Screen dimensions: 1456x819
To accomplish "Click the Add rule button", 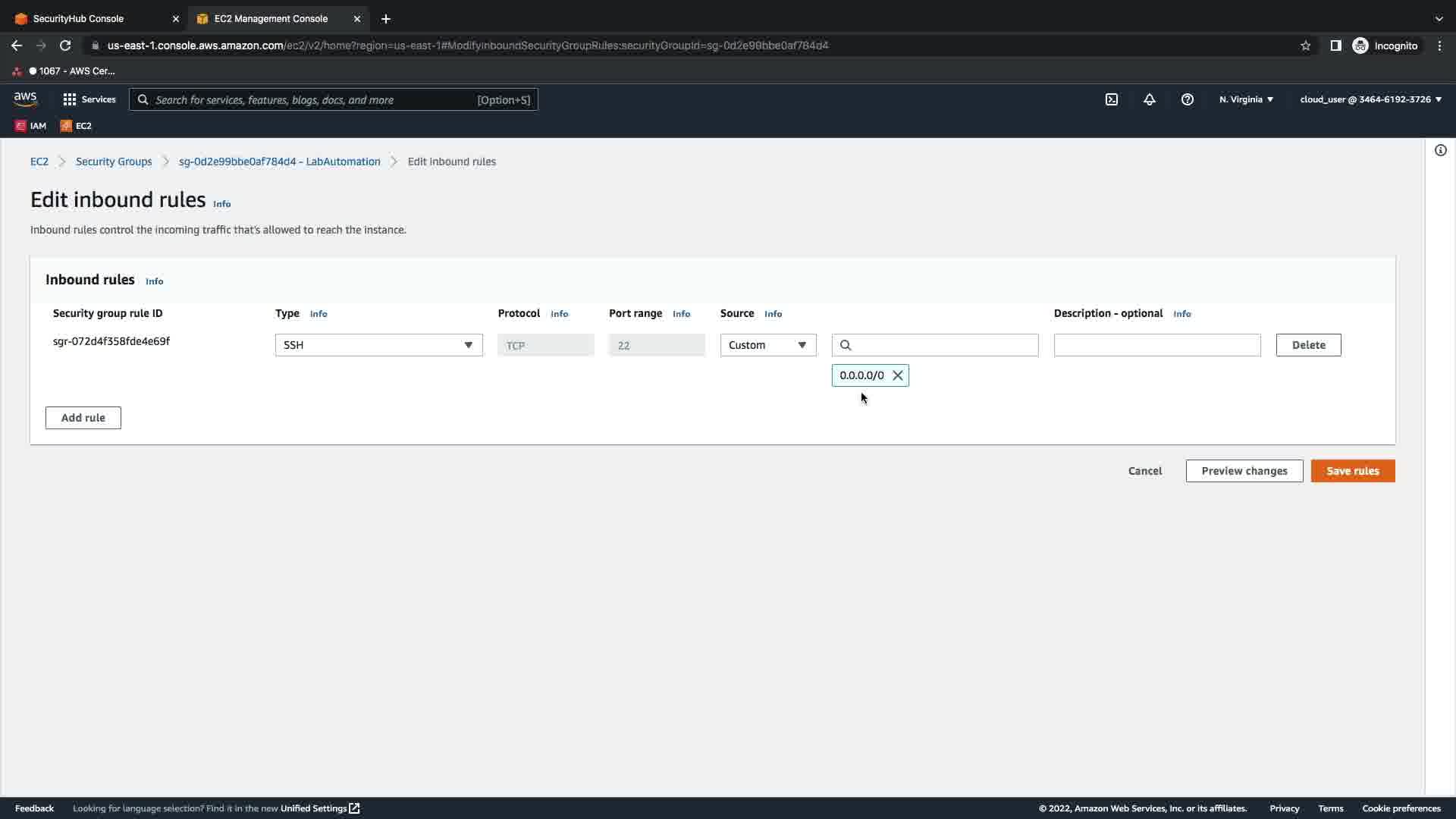I will click(83, 418).
